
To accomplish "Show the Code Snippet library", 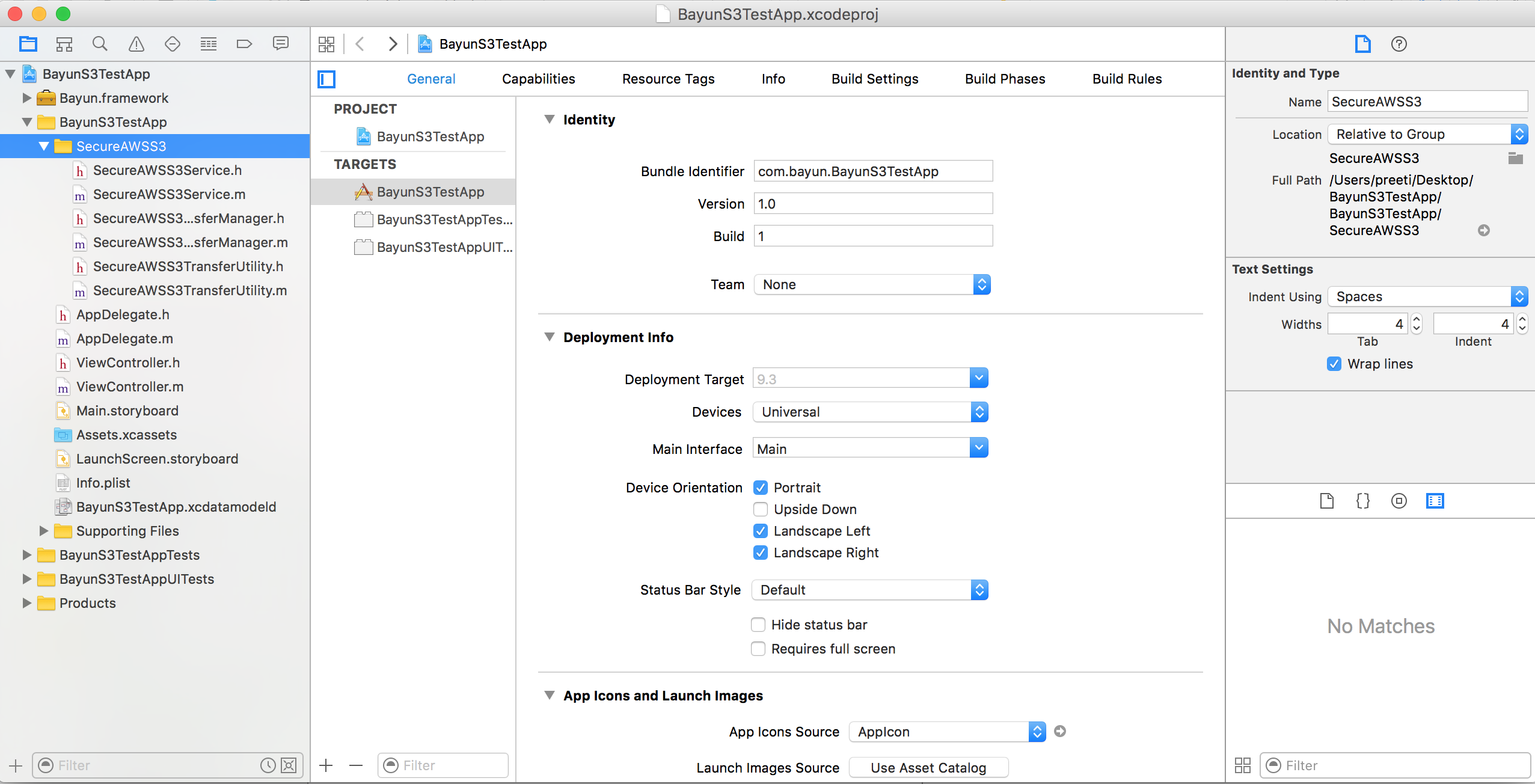I will [x=1362, y=501].
